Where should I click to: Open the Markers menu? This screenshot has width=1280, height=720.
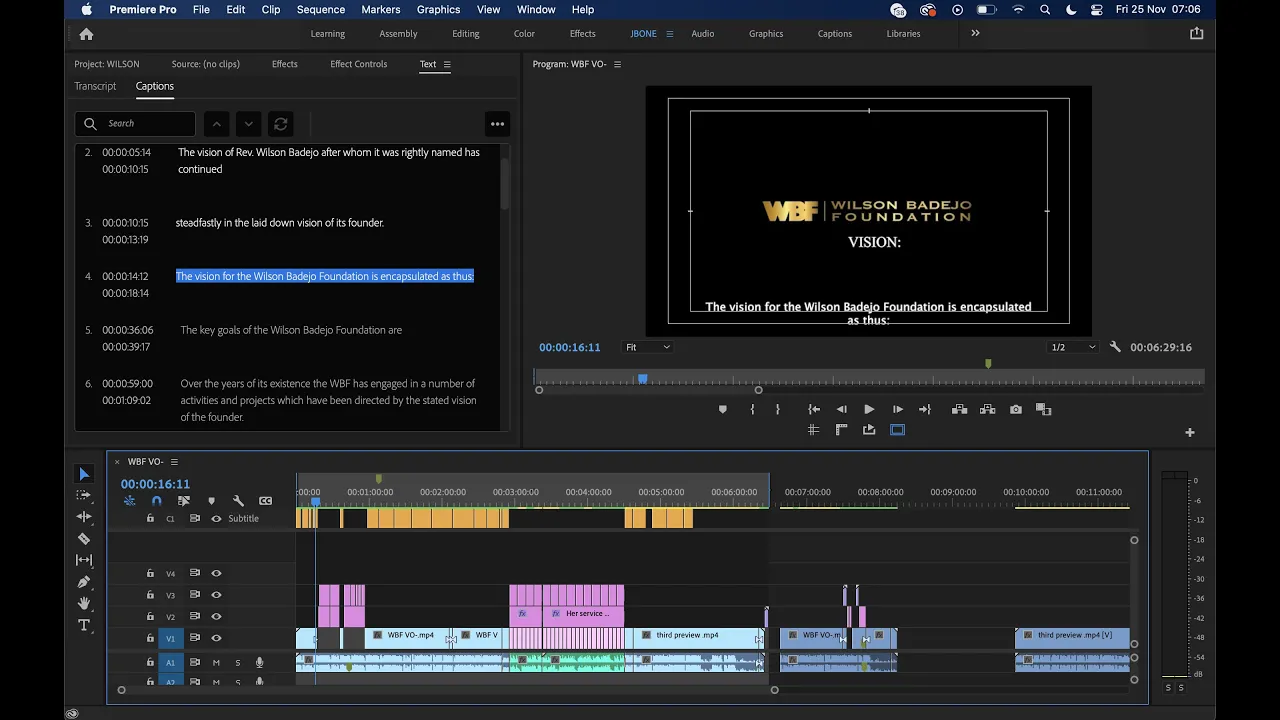(380, 10)
